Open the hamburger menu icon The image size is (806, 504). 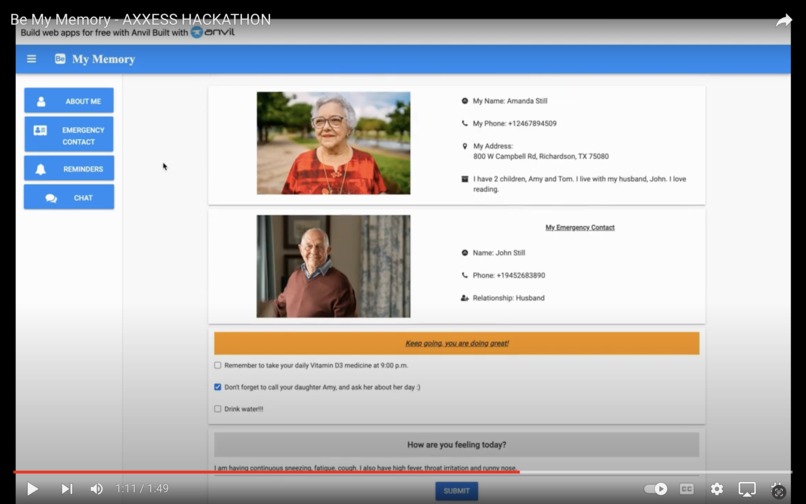click(x=31, y=59)
